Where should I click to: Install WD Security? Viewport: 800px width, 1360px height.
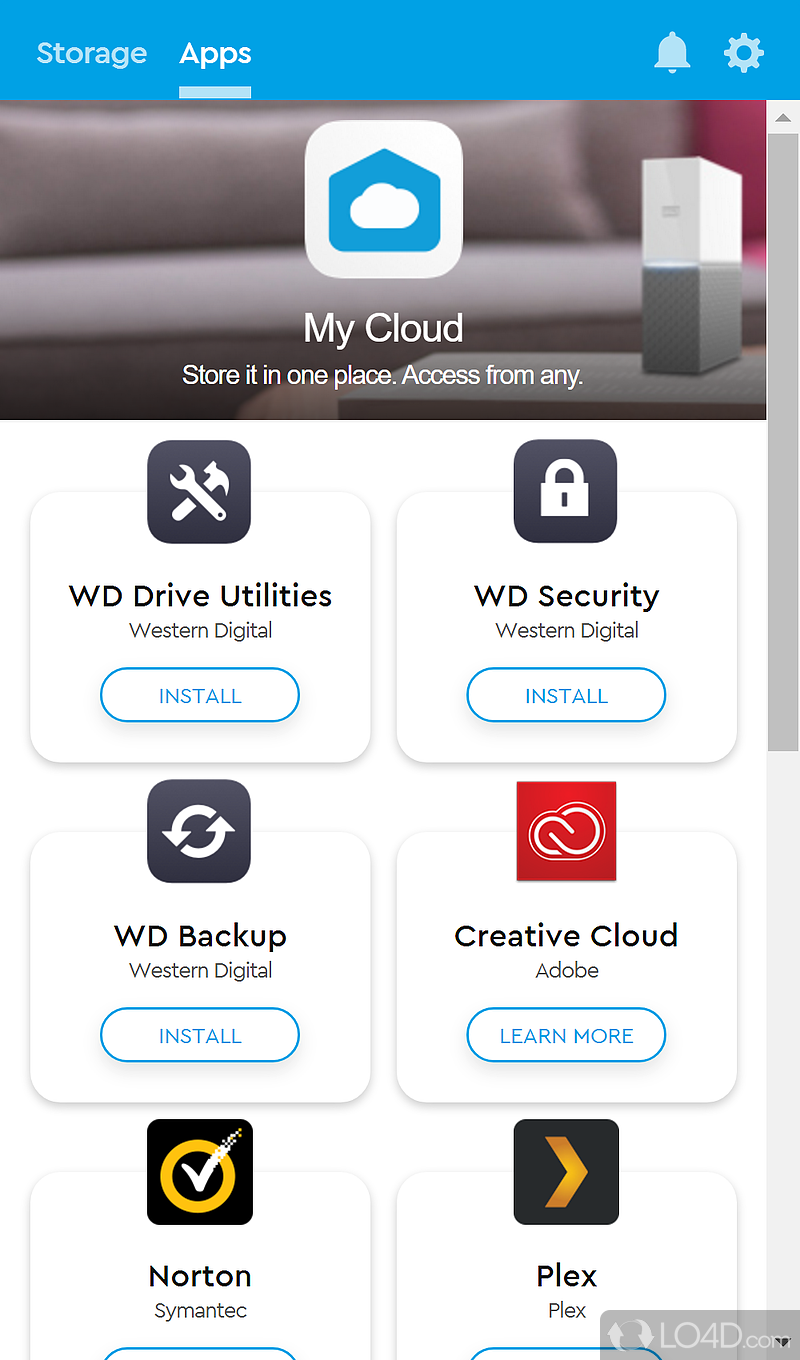click(x=566, y=695)
